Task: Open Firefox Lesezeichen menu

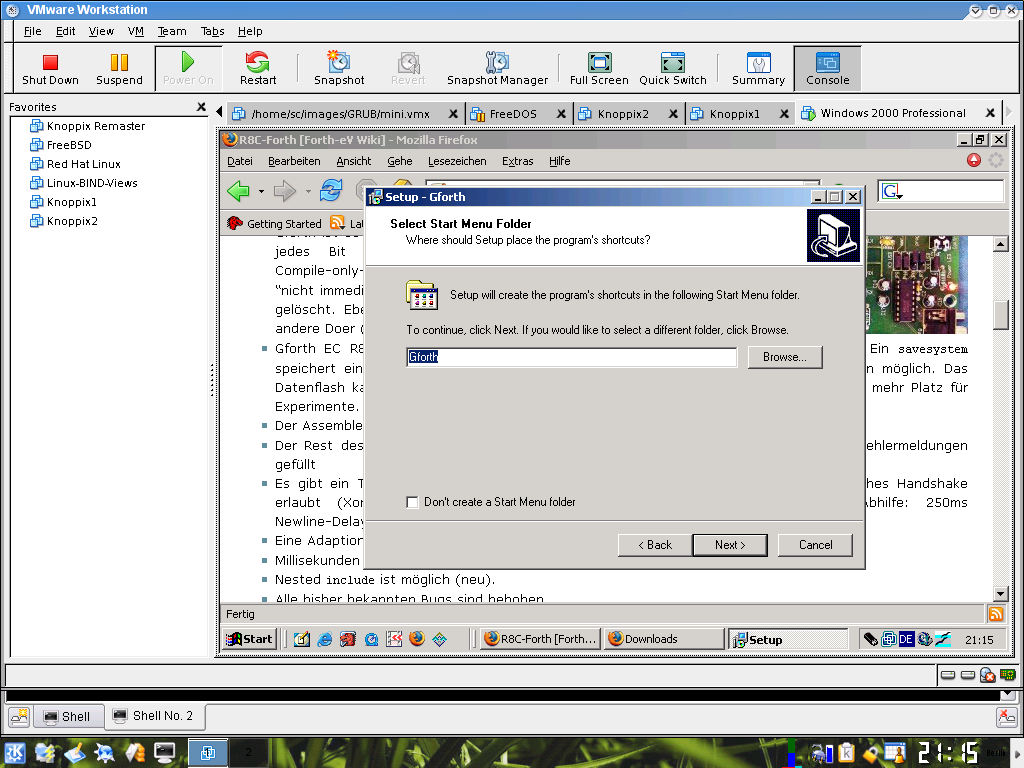Action: coord(457,161)
